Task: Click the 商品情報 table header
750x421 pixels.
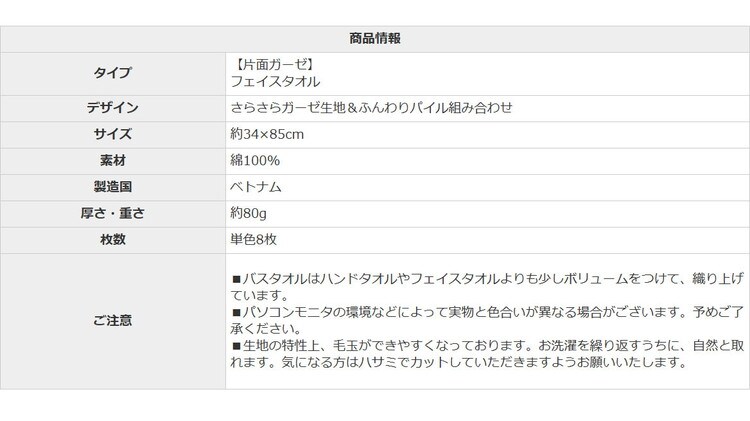Action: (376, 39)
